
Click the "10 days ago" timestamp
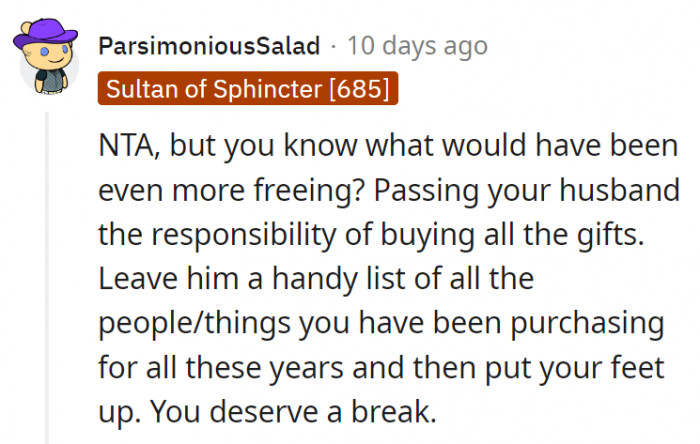click(417, 46)
